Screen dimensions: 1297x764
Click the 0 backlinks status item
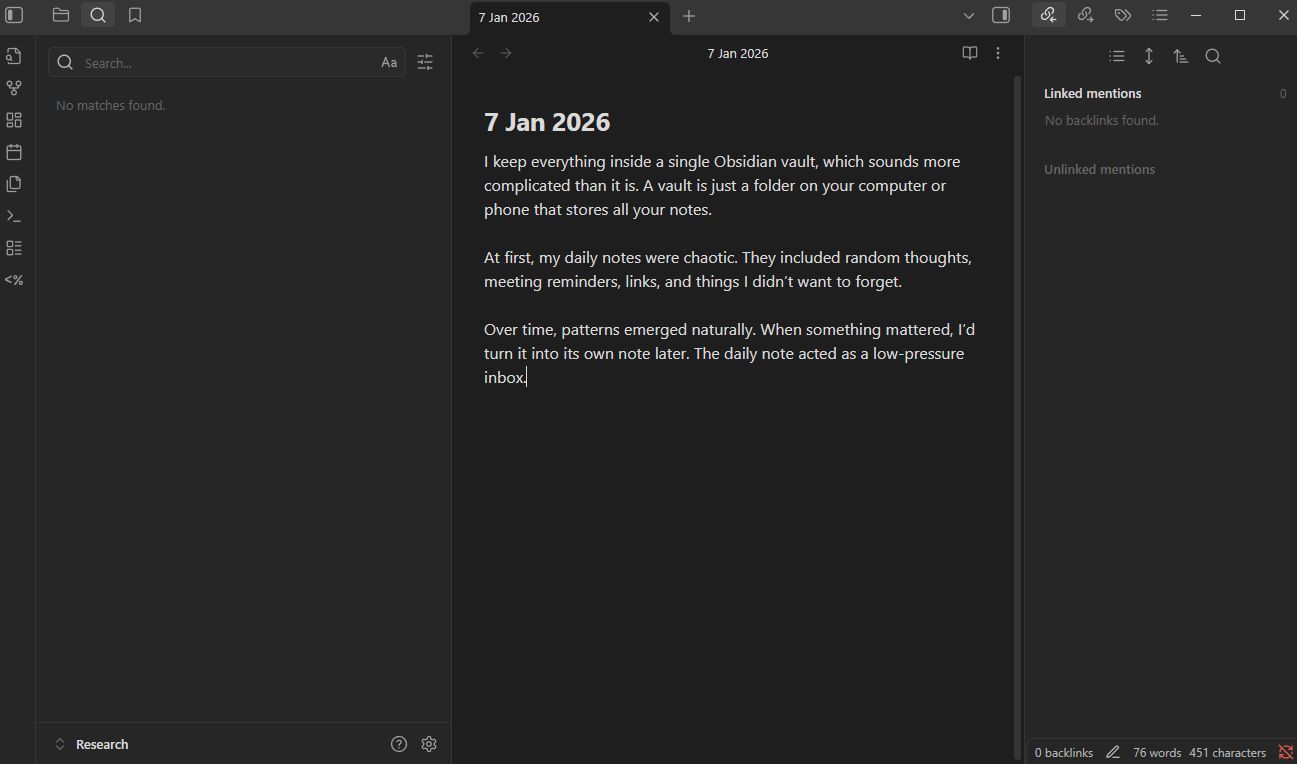coord(1064,752)
